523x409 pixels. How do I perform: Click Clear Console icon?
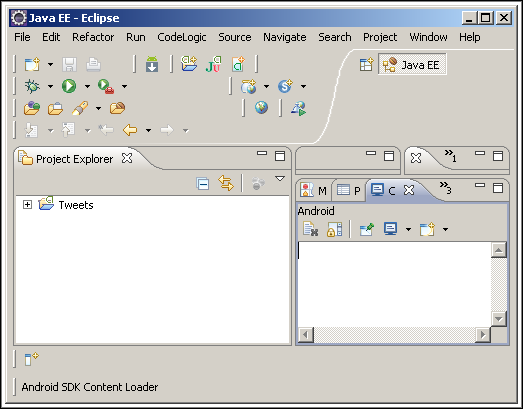pos(311,229)
